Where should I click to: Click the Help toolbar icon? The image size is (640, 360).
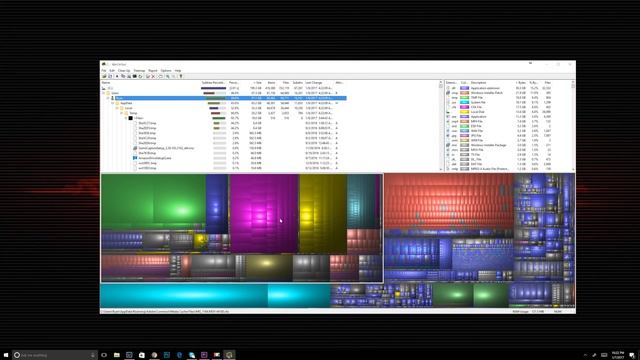(x=181, y=76)
